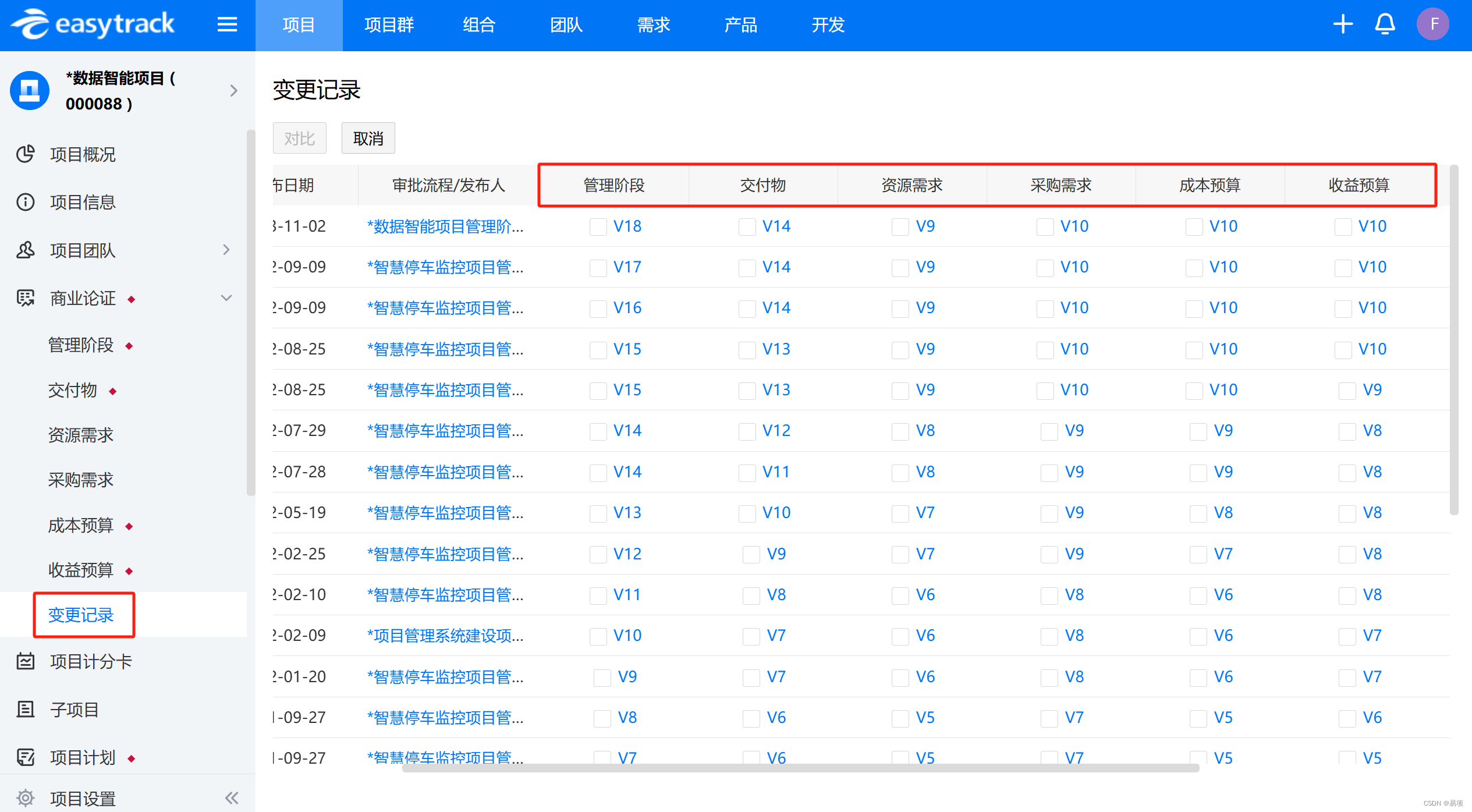The height and width of the screenshot is (812, 1472).
Task: Switch to the 项目群 tab
Action: pos(389,25)
